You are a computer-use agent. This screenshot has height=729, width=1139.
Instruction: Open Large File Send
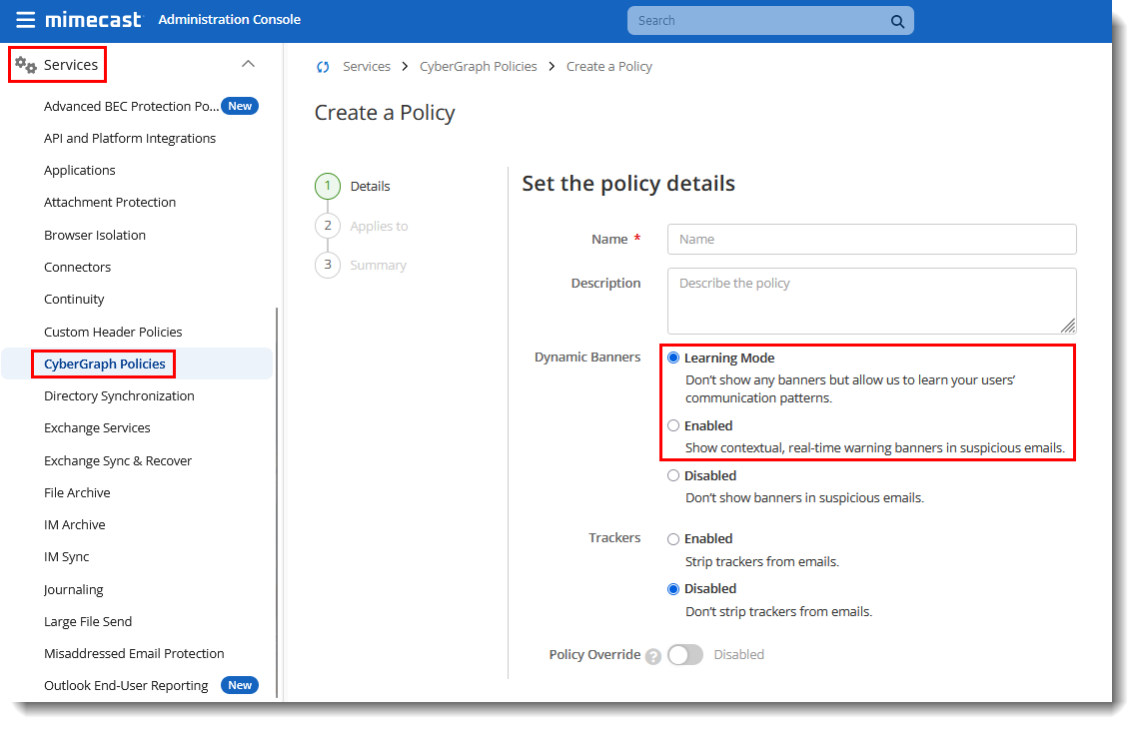point(88,622)
